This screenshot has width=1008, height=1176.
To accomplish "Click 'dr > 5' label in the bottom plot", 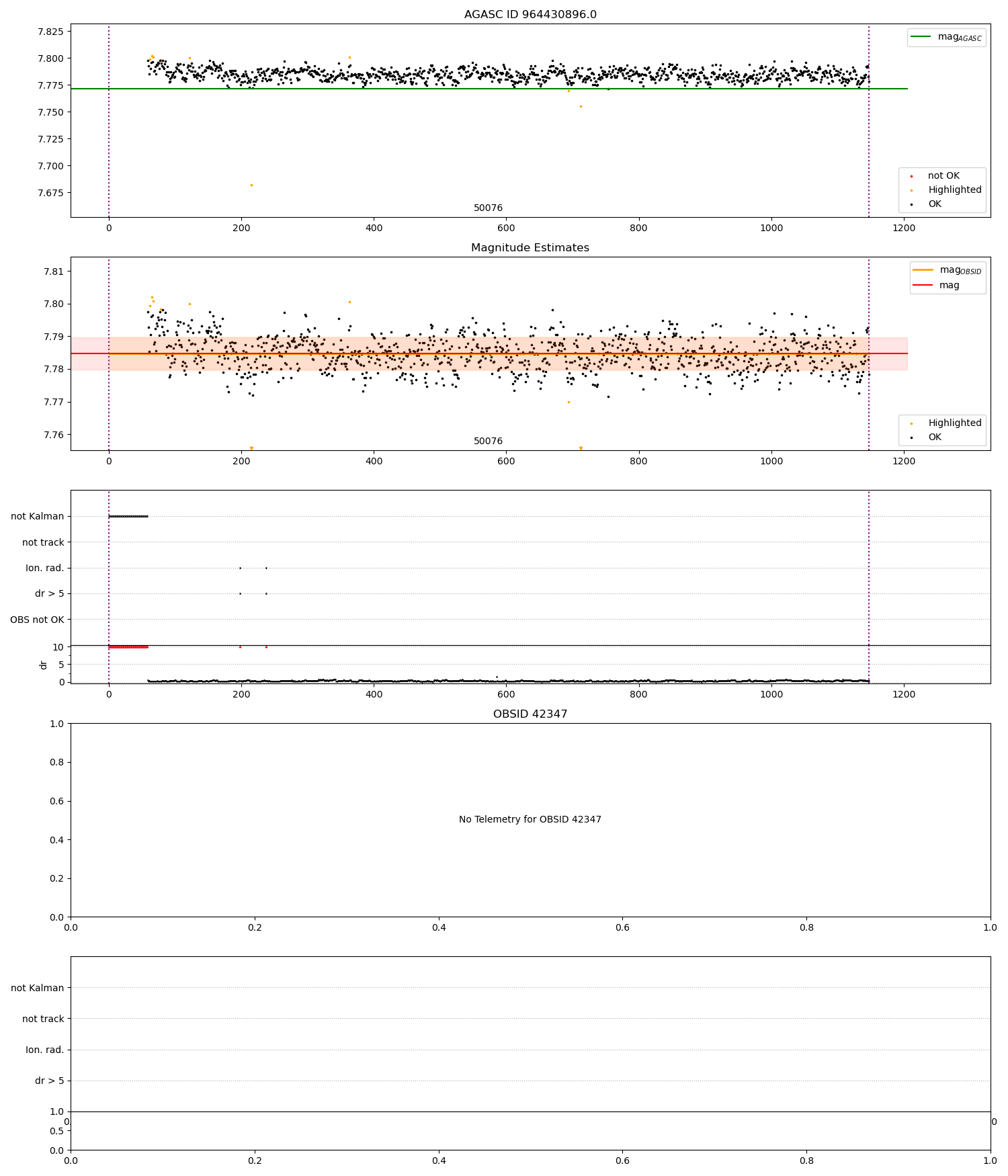I will point(50,1081).
